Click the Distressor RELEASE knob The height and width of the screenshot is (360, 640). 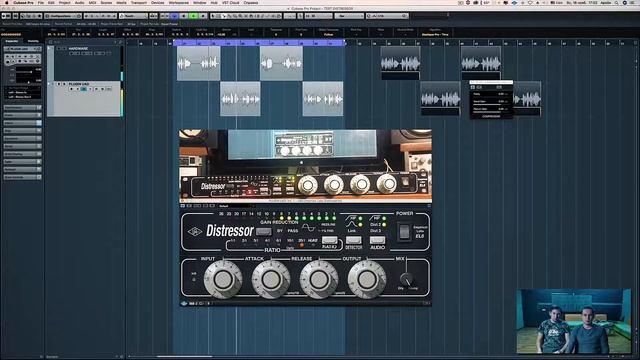point(319,279)
